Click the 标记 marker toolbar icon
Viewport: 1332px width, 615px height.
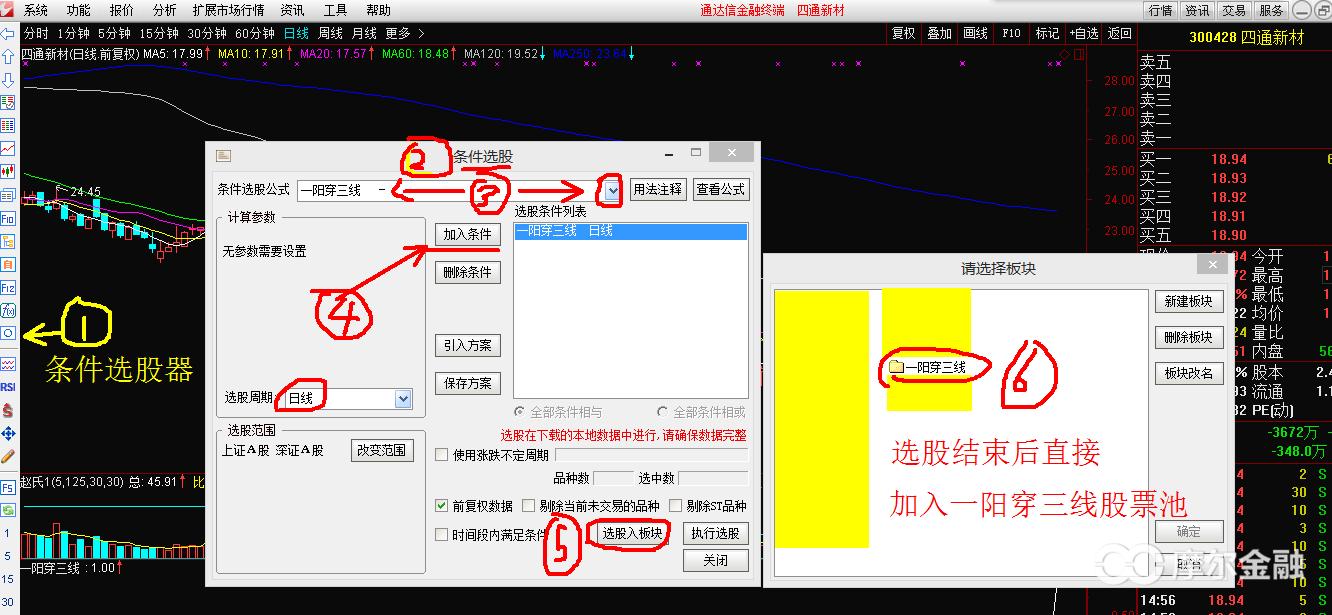[1046, 33]
